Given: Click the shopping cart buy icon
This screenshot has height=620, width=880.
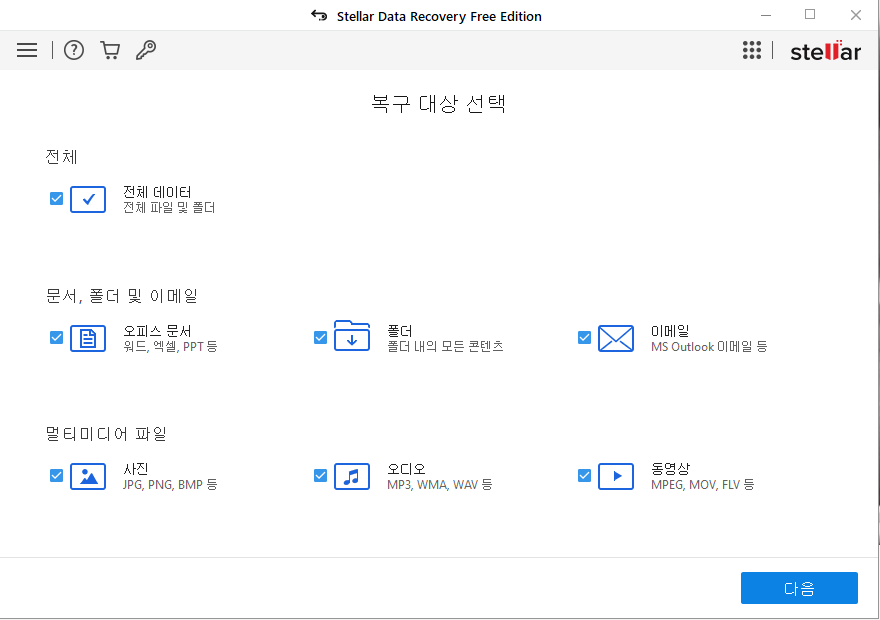Looking at the screenshot, I should 110,50.
